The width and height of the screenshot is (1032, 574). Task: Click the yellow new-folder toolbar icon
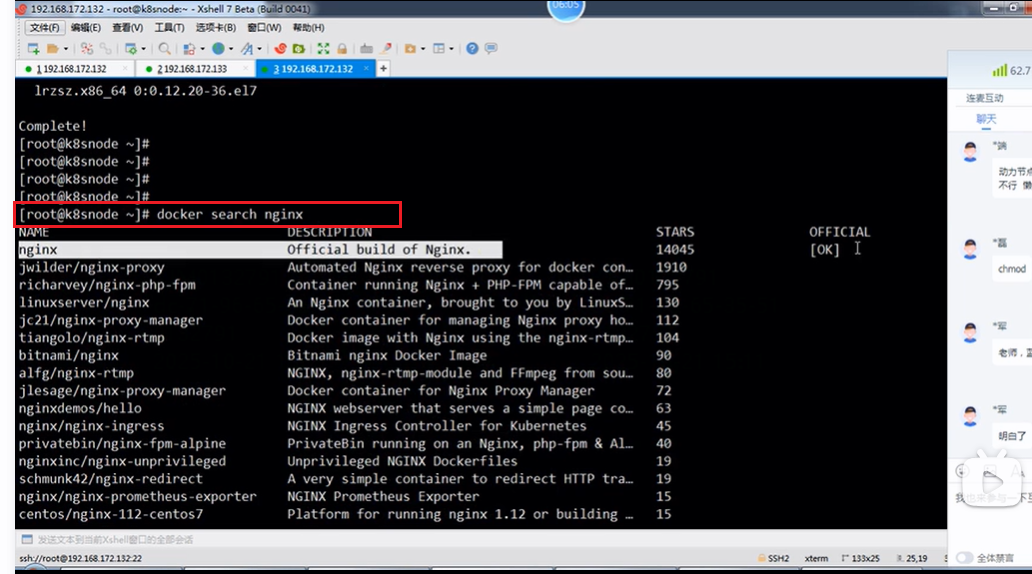410,49
